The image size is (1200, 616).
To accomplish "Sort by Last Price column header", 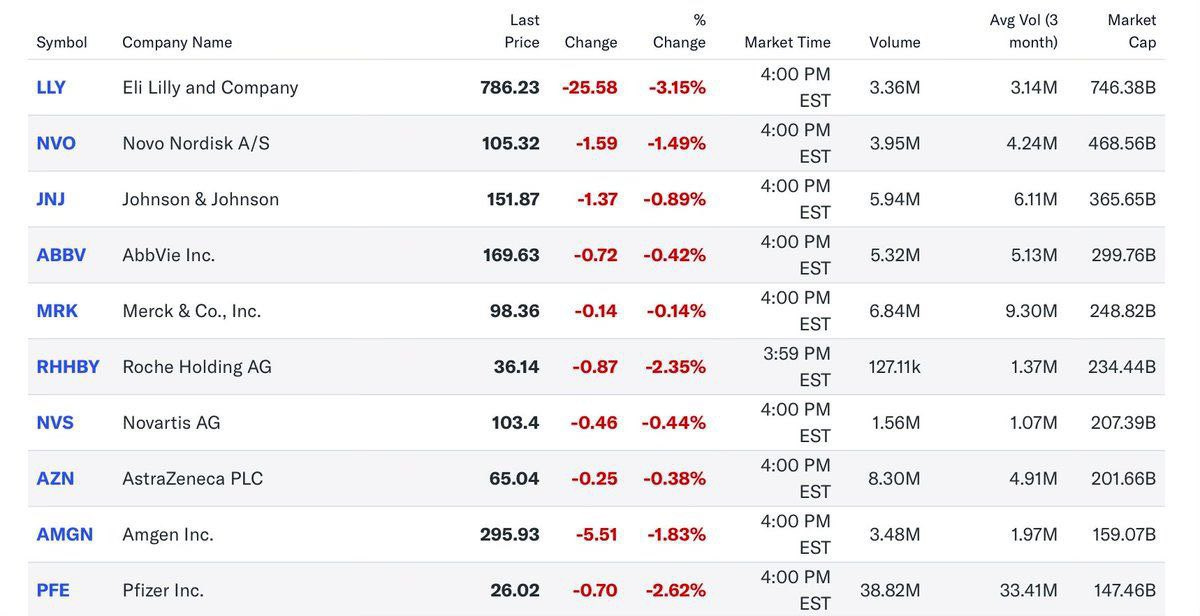I will click(x=522, y=31).
